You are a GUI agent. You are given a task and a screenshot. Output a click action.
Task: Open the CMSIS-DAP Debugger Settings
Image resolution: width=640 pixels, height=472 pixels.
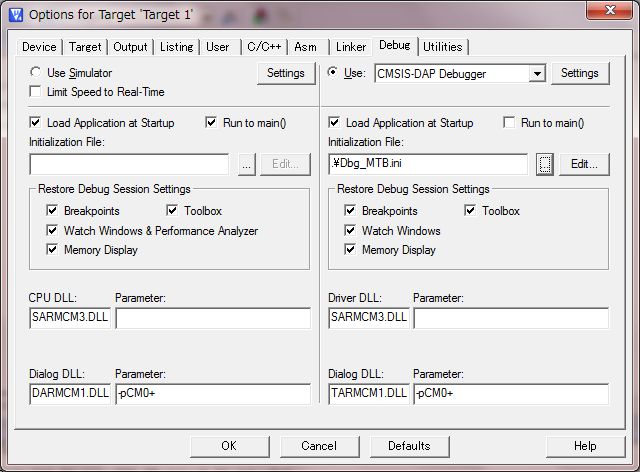click(579, 73)
